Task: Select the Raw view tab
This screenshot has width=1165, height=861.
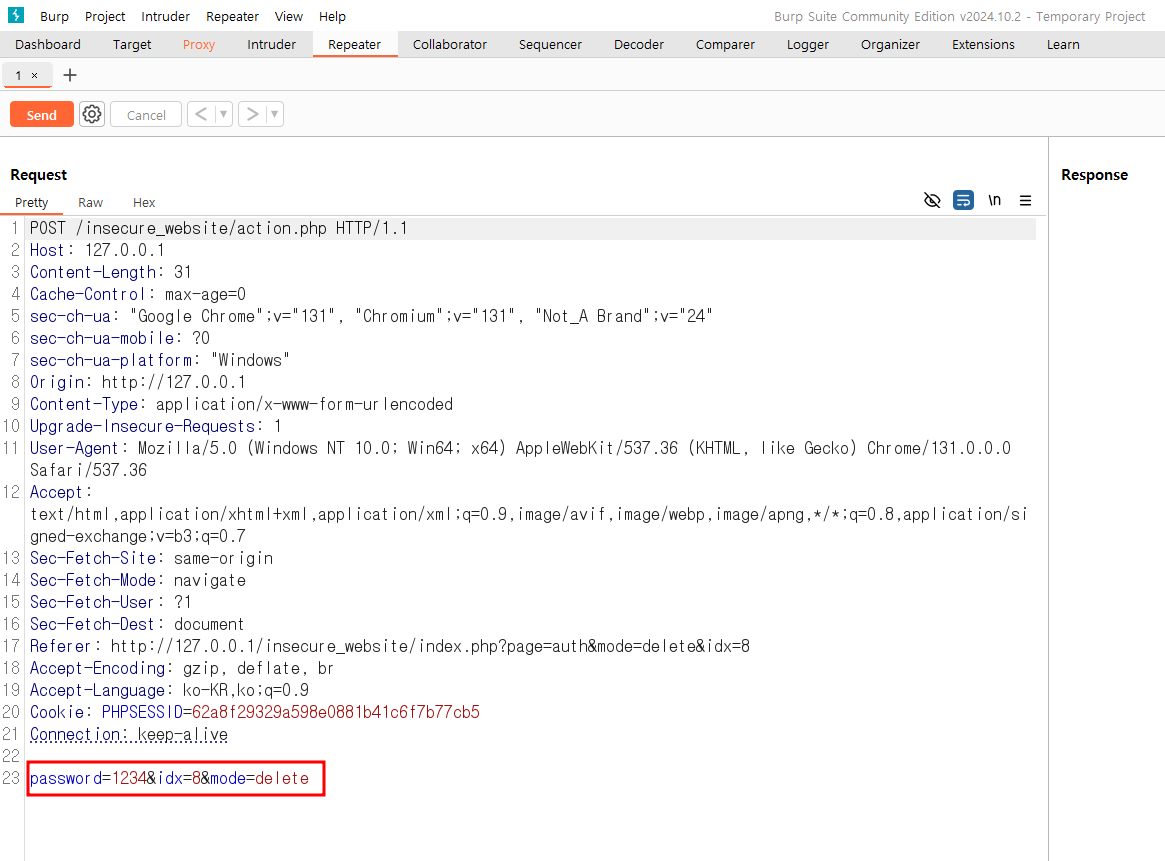Action: pyautogui.click(x=90, y=203)
